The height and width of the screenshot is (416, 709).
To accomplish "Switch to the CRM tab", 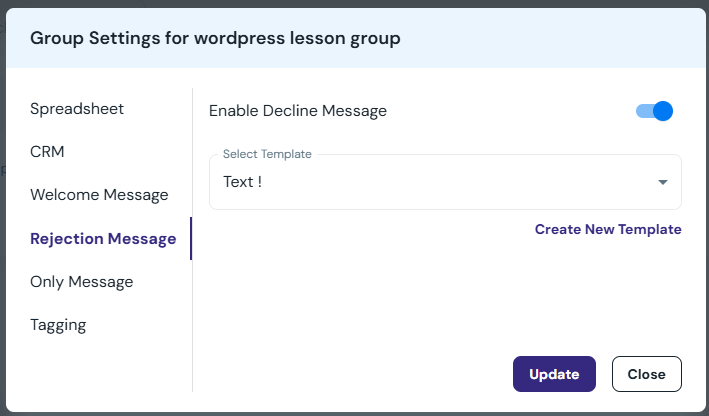I will click(47, 152).
